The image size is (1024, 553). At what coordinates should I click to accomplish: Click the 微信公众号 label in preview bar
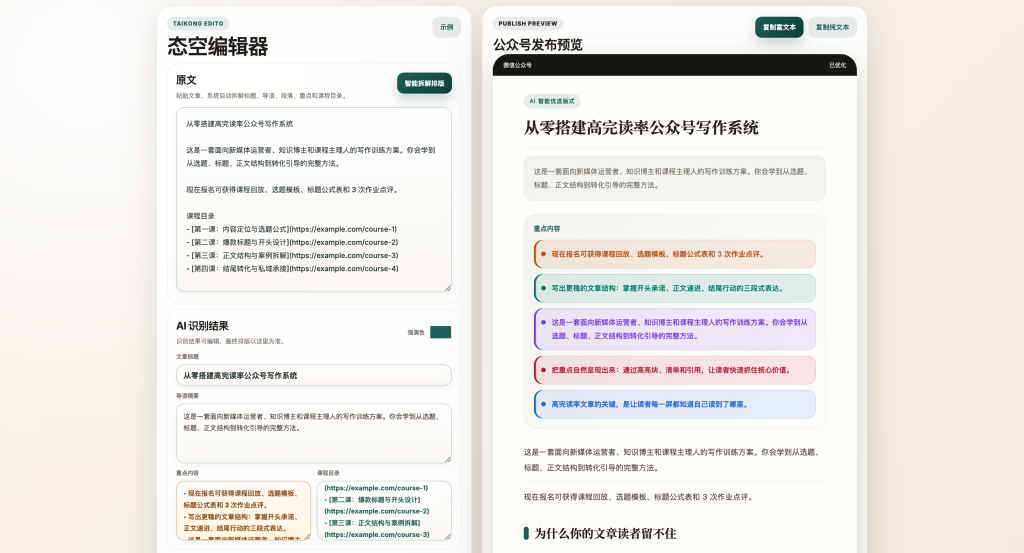point(517,65)
